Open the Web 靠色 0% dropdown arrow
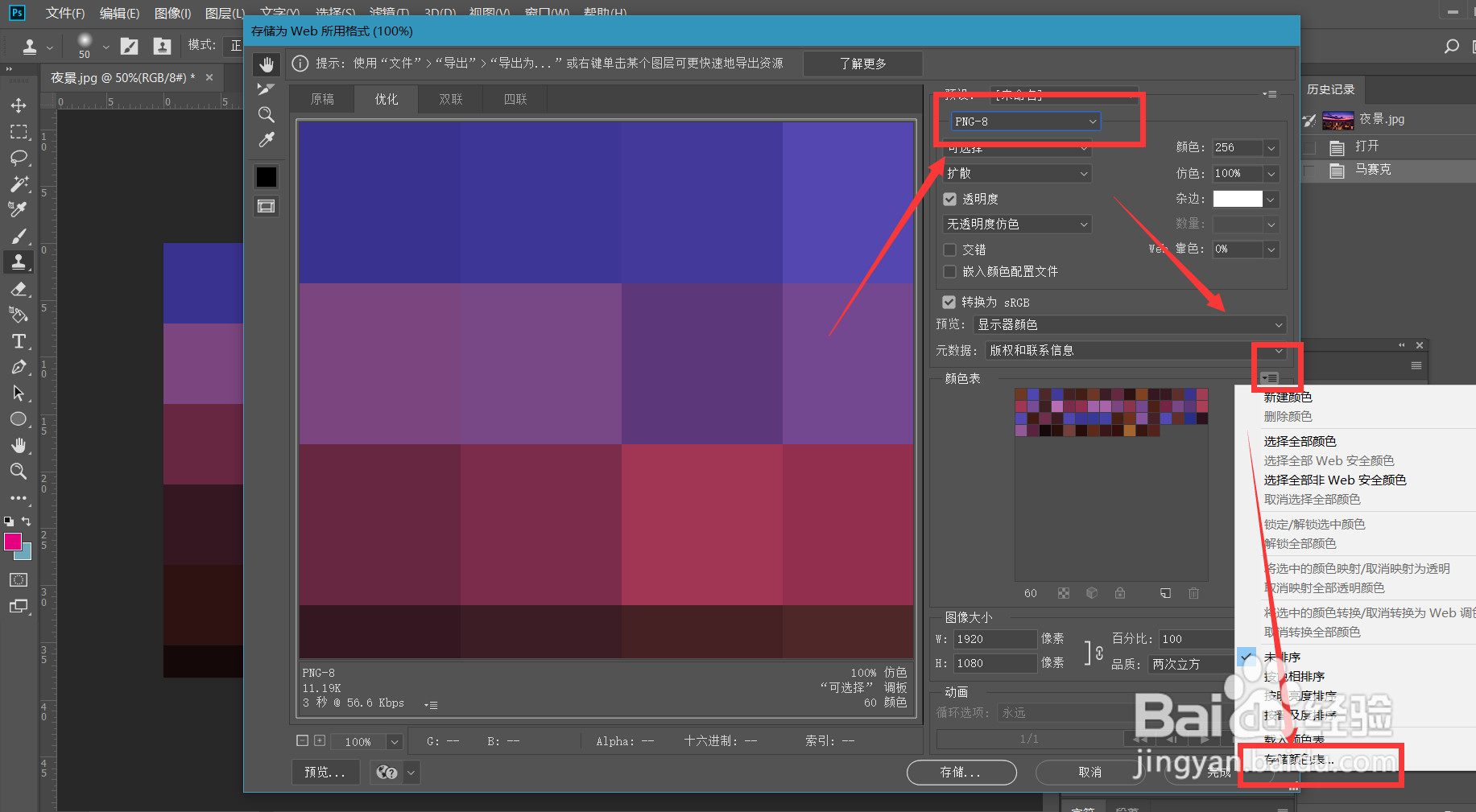 click(x=1271, y=249)
